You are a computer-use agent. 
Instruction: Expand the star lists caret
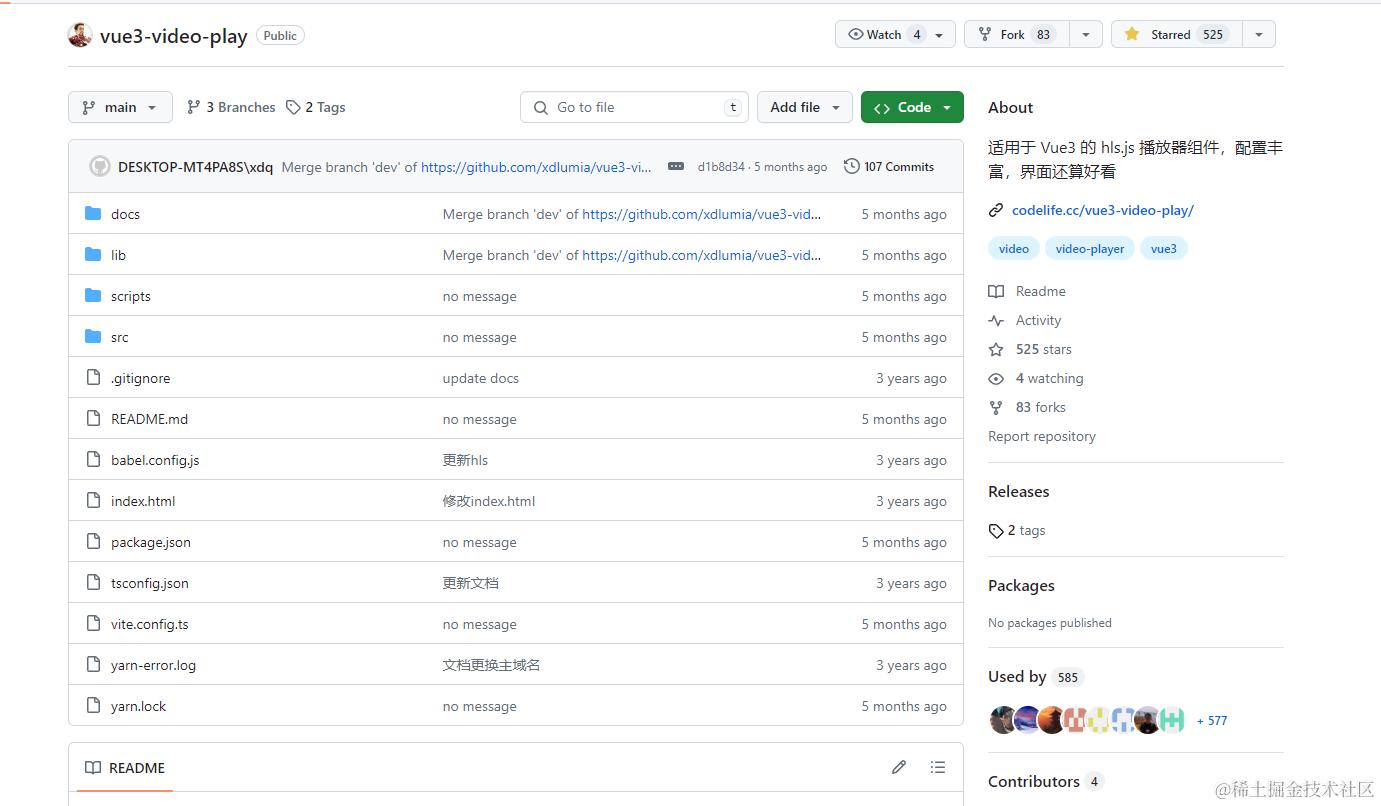(x=1259, y=34)
